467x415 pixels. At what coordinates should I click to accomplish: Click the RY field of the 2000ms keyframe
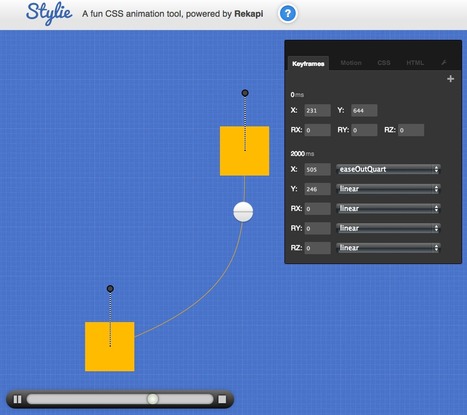[x=317, y=228]
